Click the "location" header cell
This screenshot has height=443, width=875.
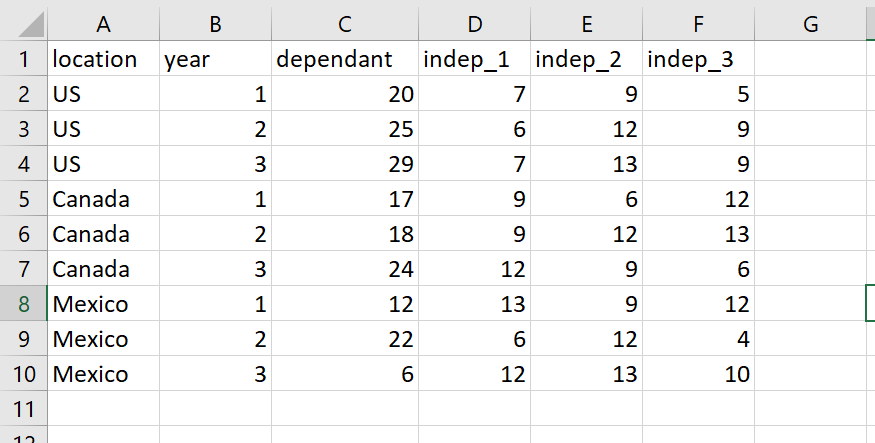click(103, 59)
